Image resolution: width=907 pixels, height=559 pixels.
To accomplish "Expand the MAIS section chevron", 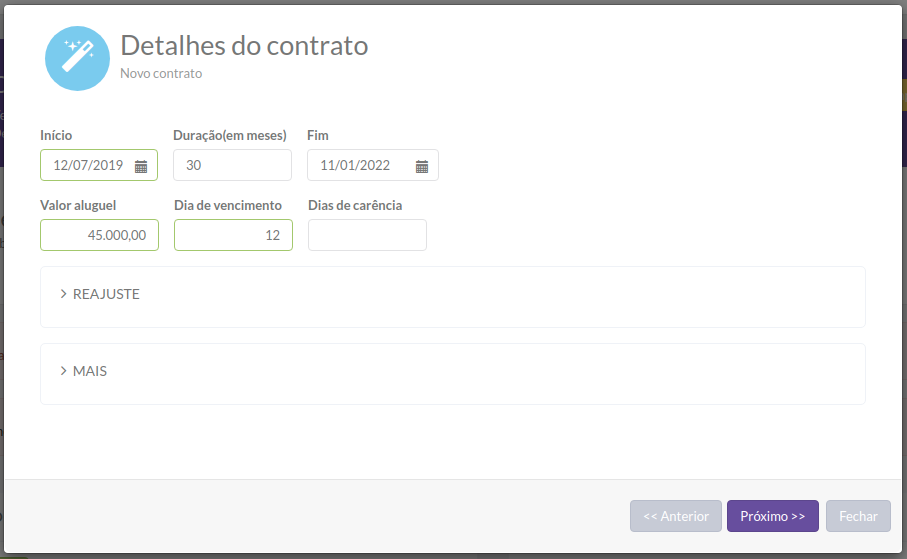I will [x=64, y=371].
